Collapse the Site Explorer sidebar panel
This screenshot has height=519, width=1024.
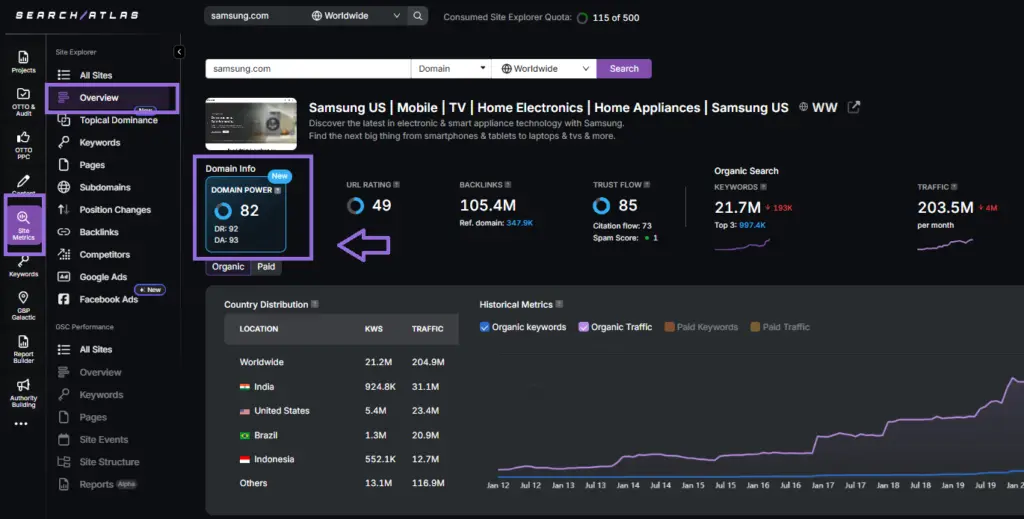[x=179, y=52]
